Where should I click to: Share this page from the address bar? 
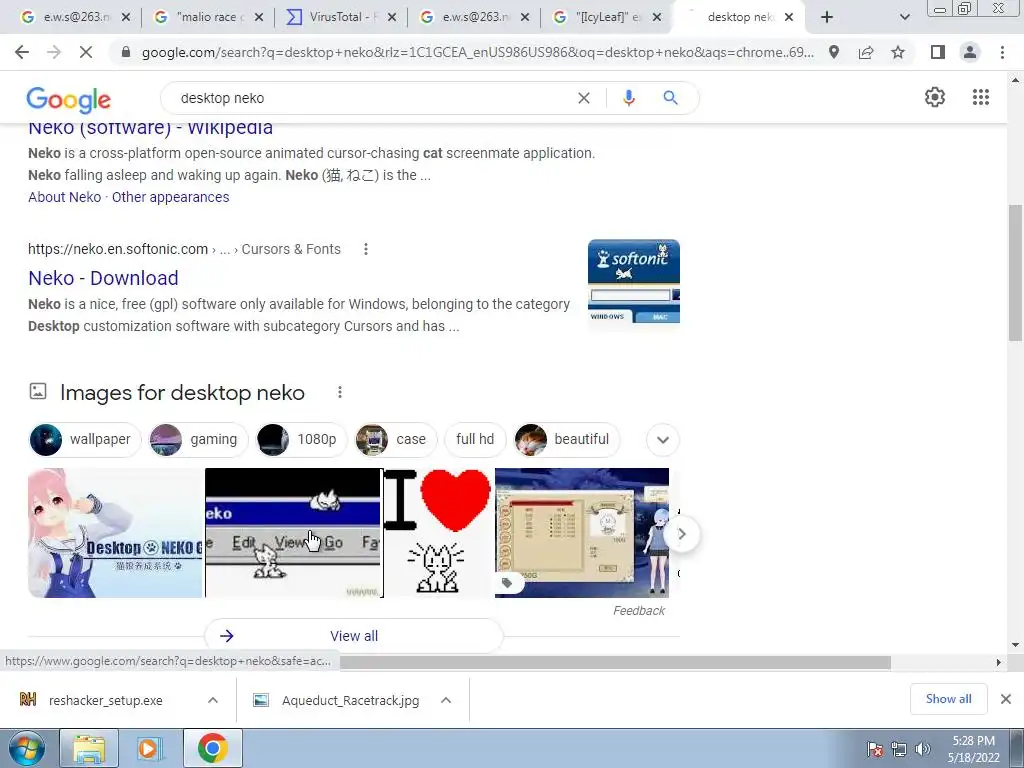866,52
